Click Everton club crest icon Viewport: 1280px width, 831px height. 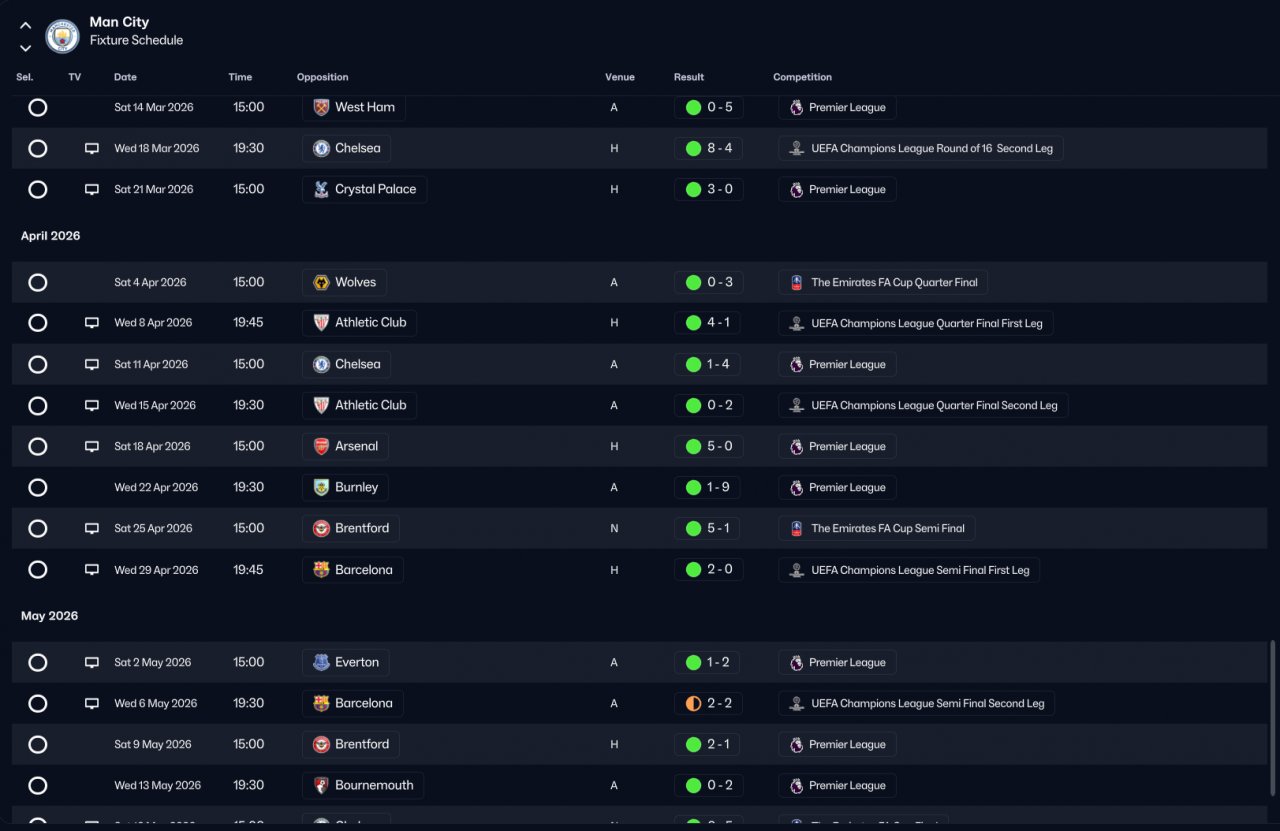tap(321, 662)
